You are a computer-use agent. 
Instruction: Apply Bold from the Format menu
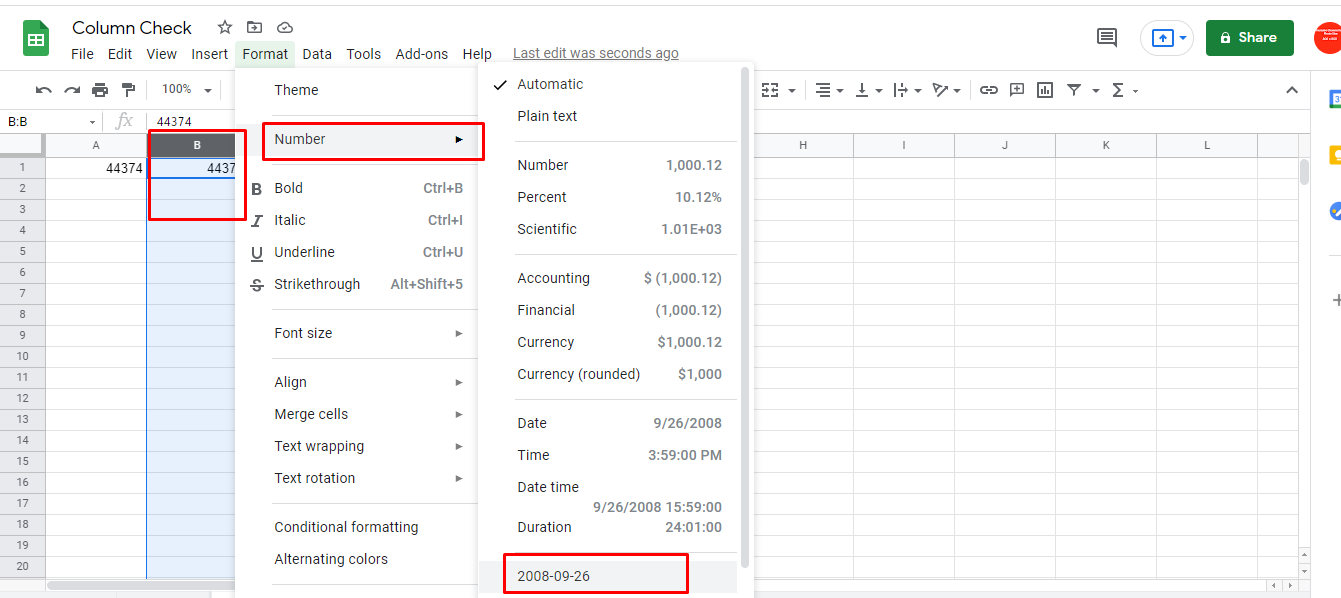click(x=357, y=188)
